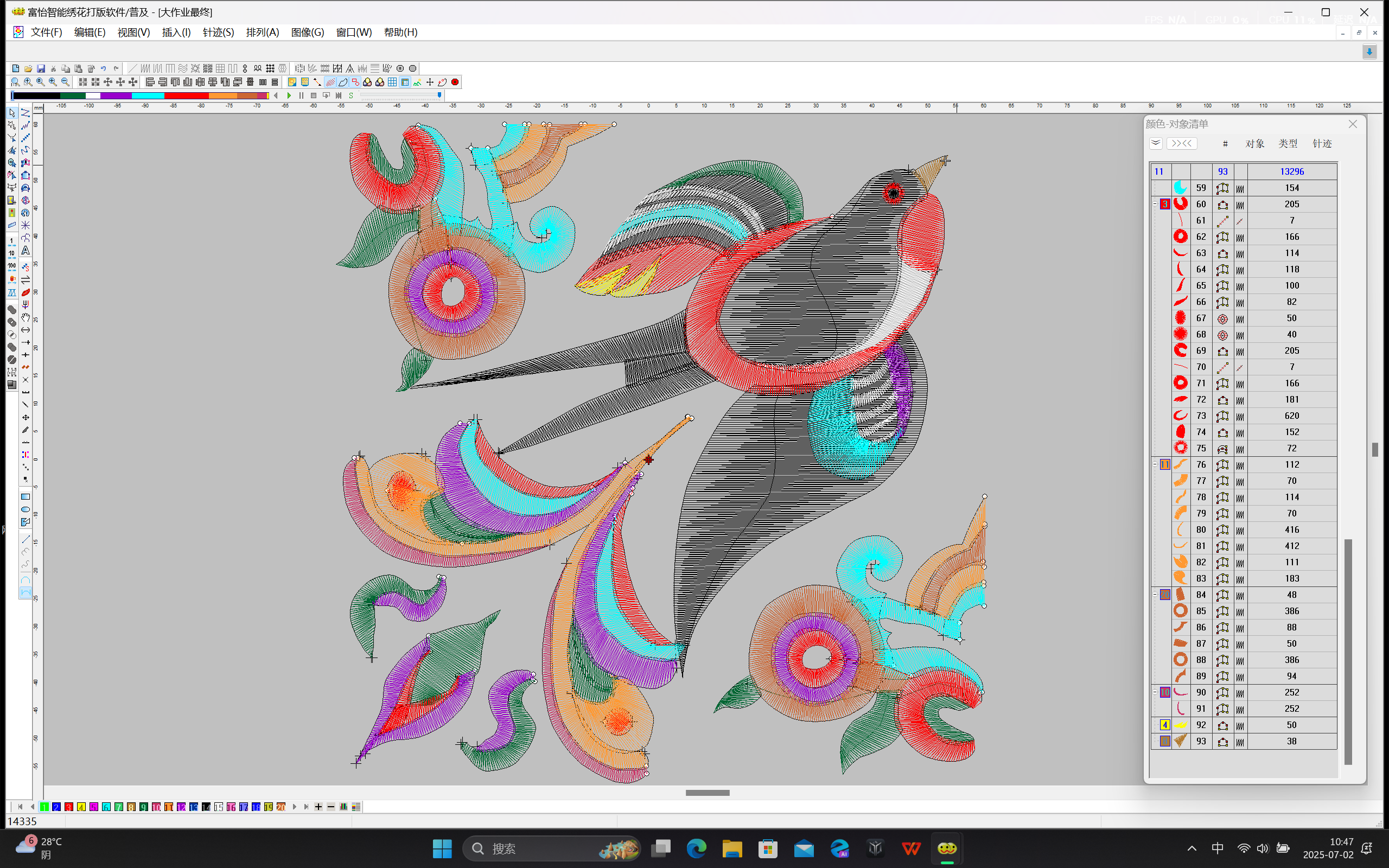Image resolution: width=1389 pixels, height=868 pixels.
Task: Select object row 73 in the list
Action: 1244,416
